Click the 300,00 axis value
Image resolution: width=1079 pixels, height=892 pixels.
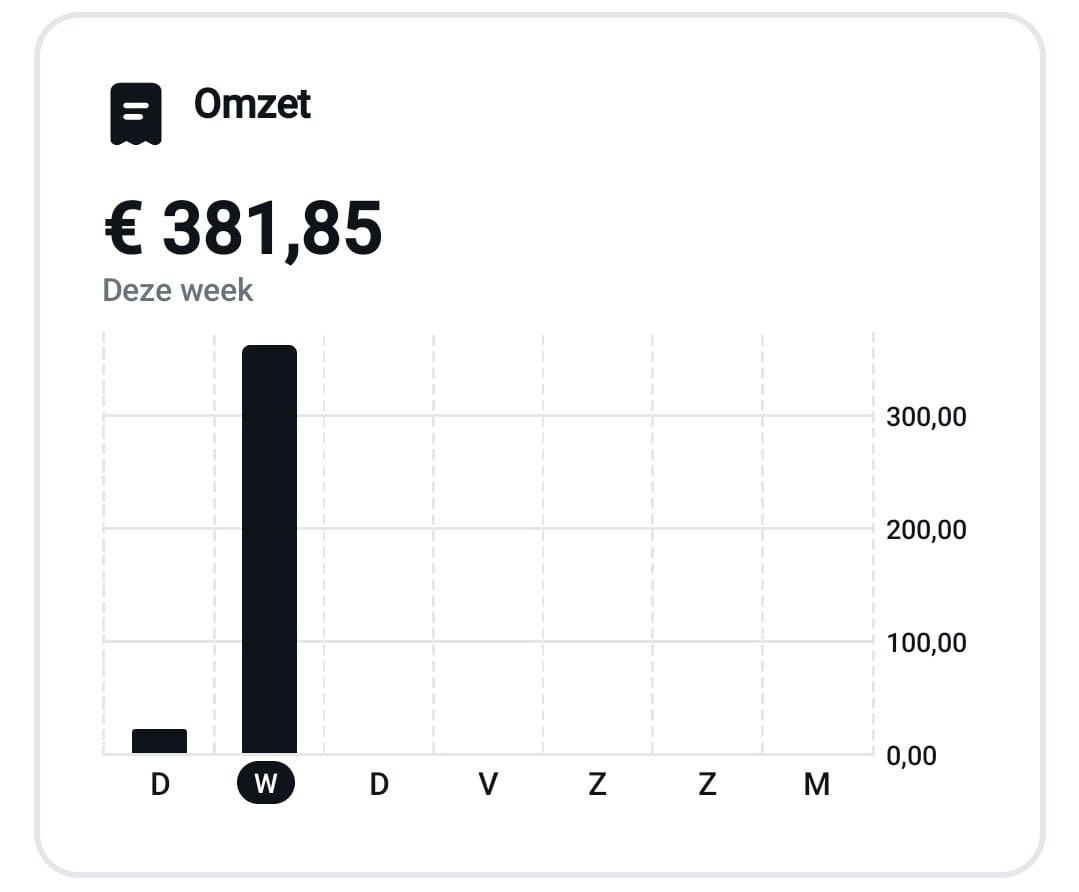click(926, 416)
